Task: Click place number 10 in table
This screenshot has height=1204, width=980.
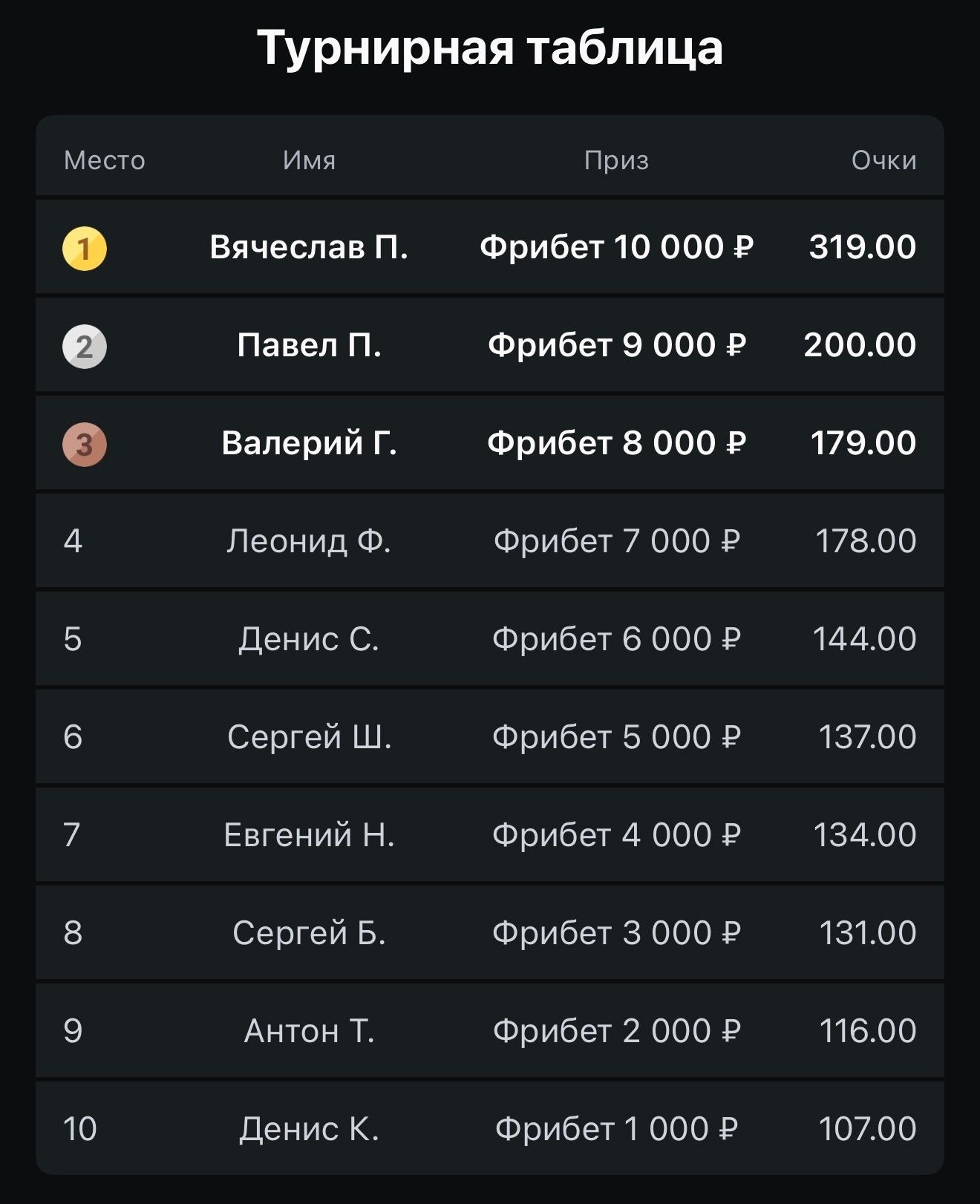Action: click(80, 1129)
